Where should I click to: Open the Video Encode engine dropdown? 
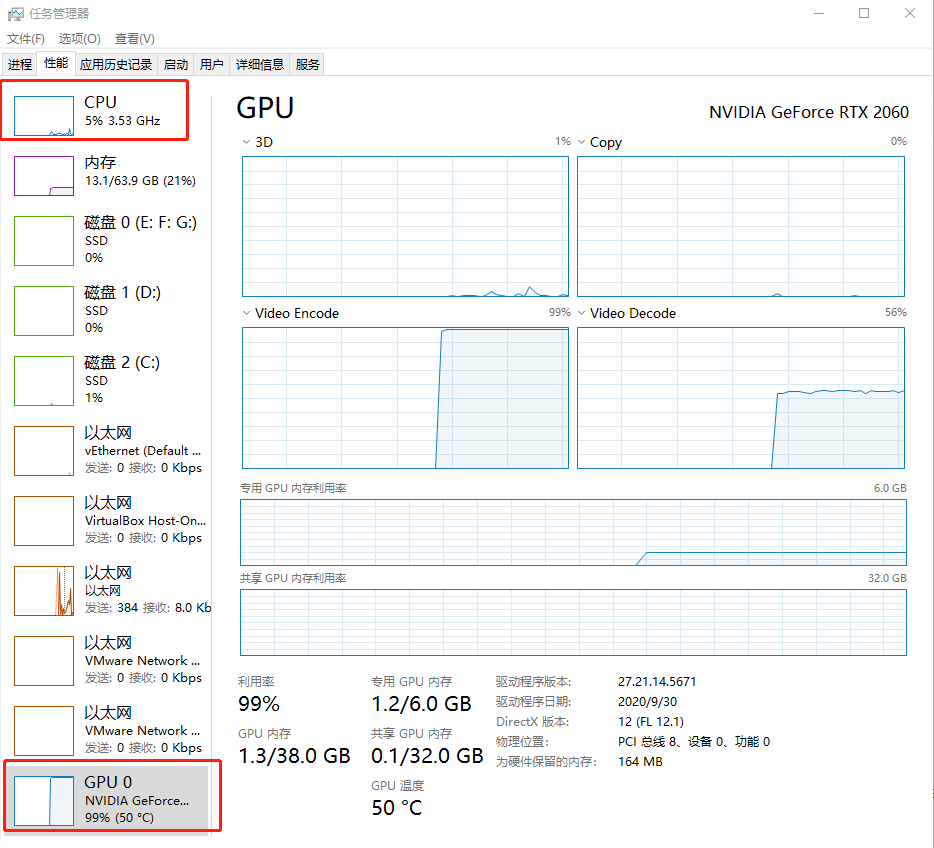pos(246,313)
